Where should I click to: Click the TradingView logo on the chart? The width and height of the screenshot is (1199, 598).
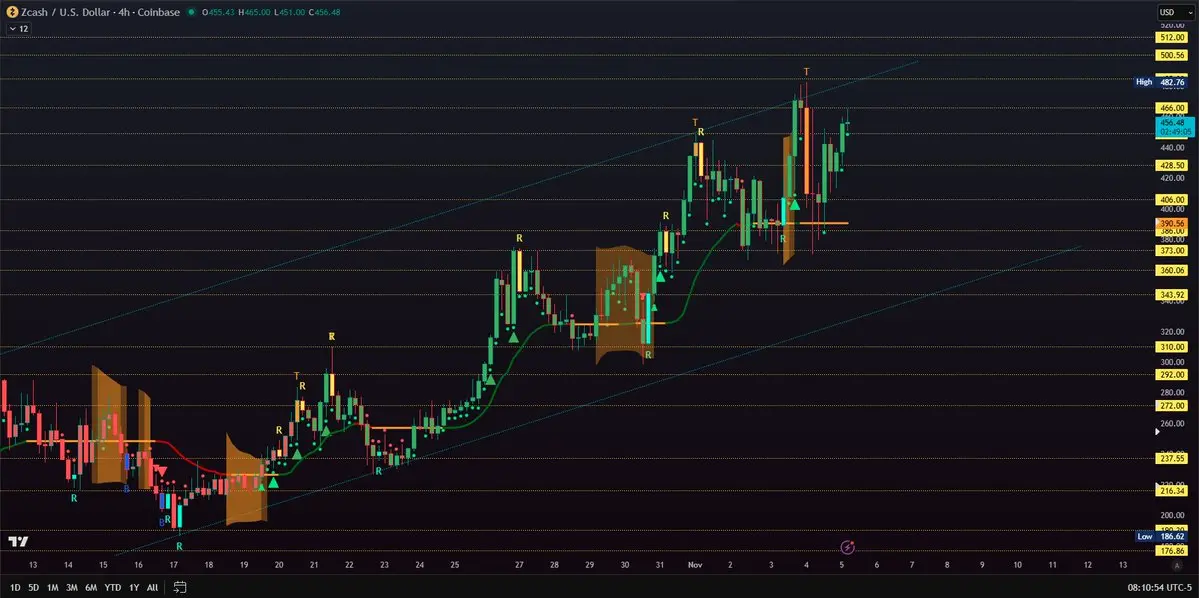coord(18,541)
